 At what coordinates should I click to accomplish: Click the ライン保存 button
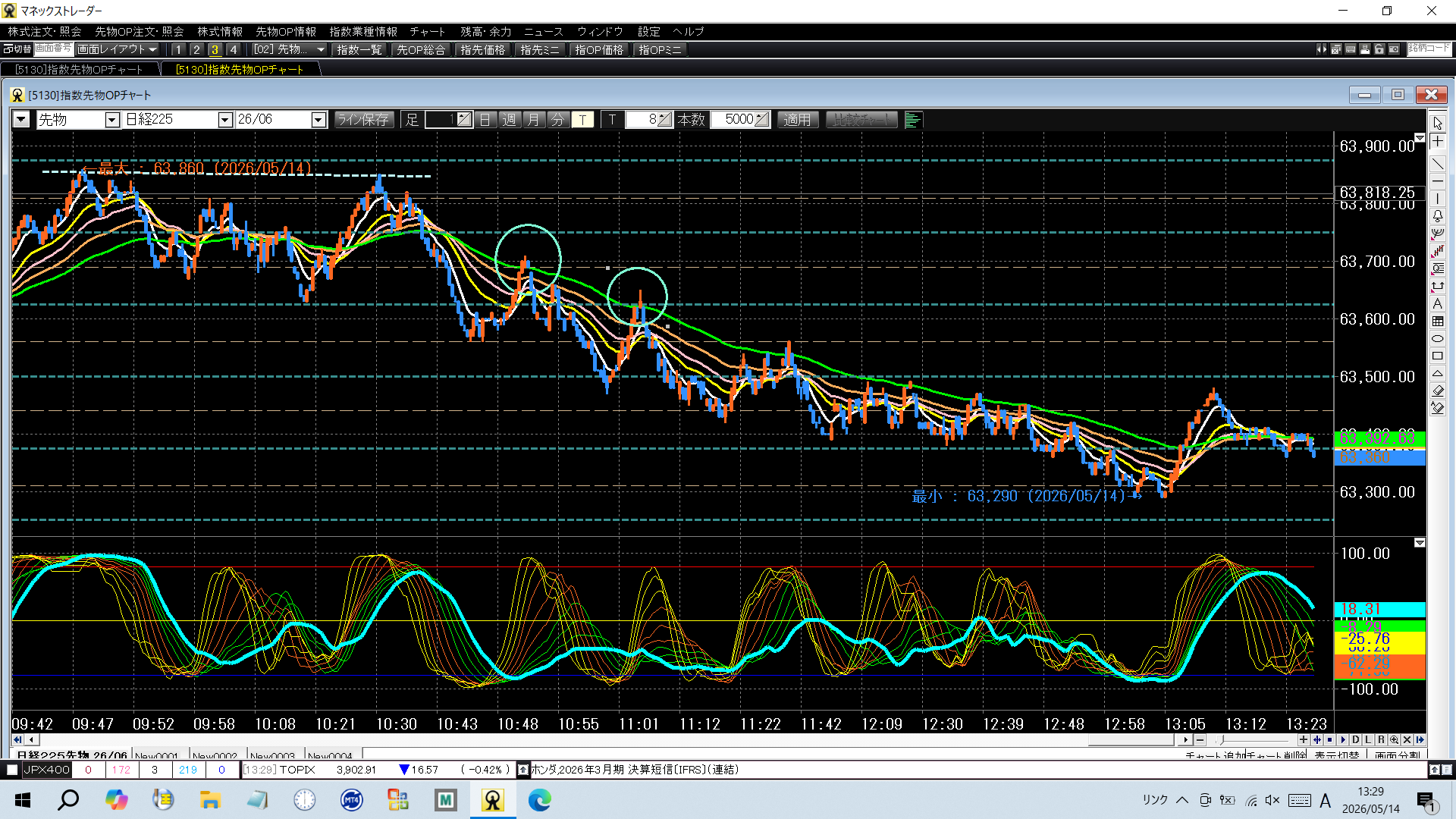pyautogui.click(x=363, y=120)
